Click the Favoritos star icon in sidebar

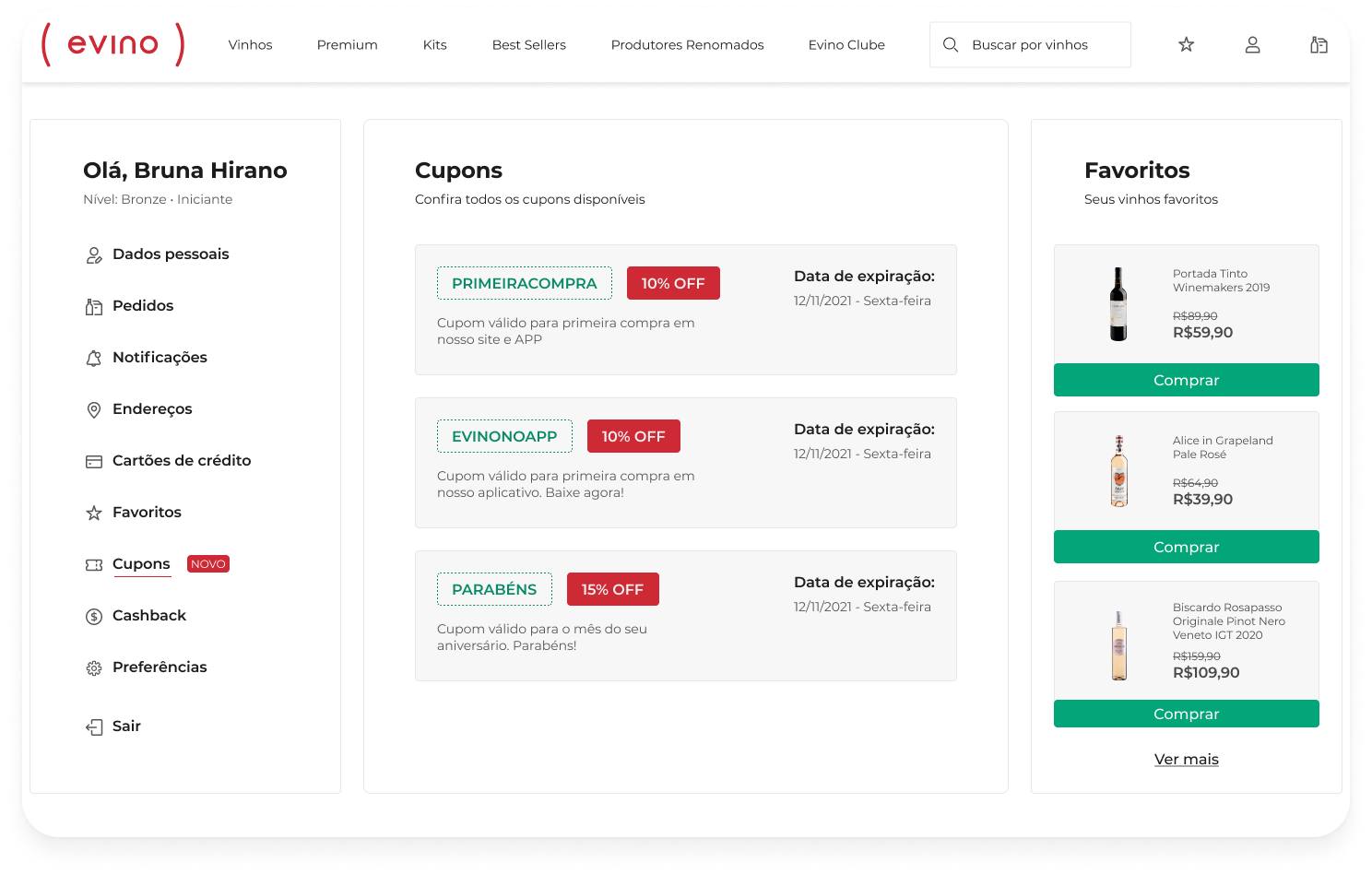tap(94, 513)
